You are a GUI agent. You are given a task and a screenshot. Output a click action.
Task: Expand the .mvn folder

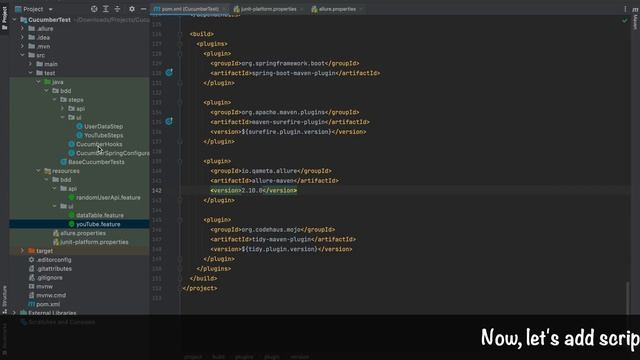[22, 46]
